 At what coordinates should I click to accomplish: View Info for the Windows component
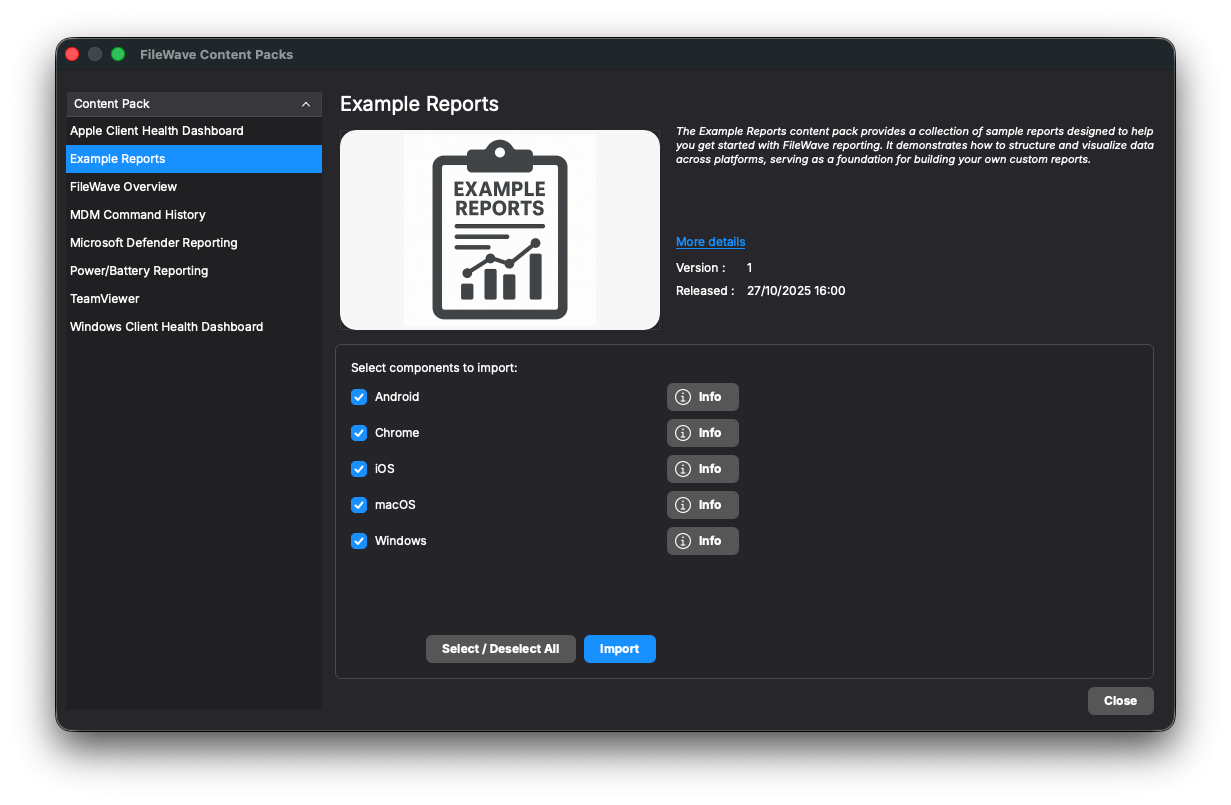[x=702, y=541]
